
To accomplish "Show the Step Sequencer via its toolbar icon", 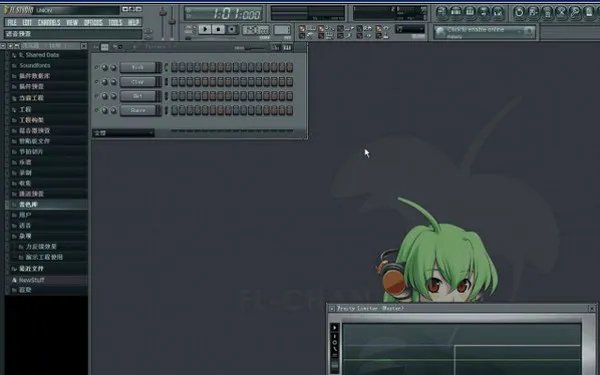I will point(456,12).
